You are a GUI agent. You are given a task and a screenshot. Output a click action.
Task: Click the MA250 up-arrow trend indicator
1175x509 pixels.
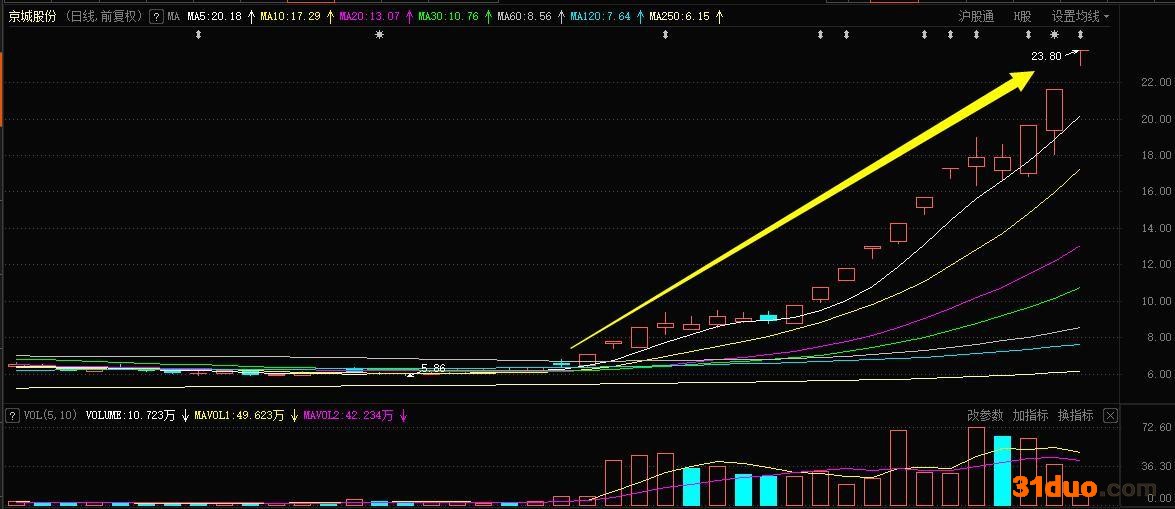(x=718, y=17)
